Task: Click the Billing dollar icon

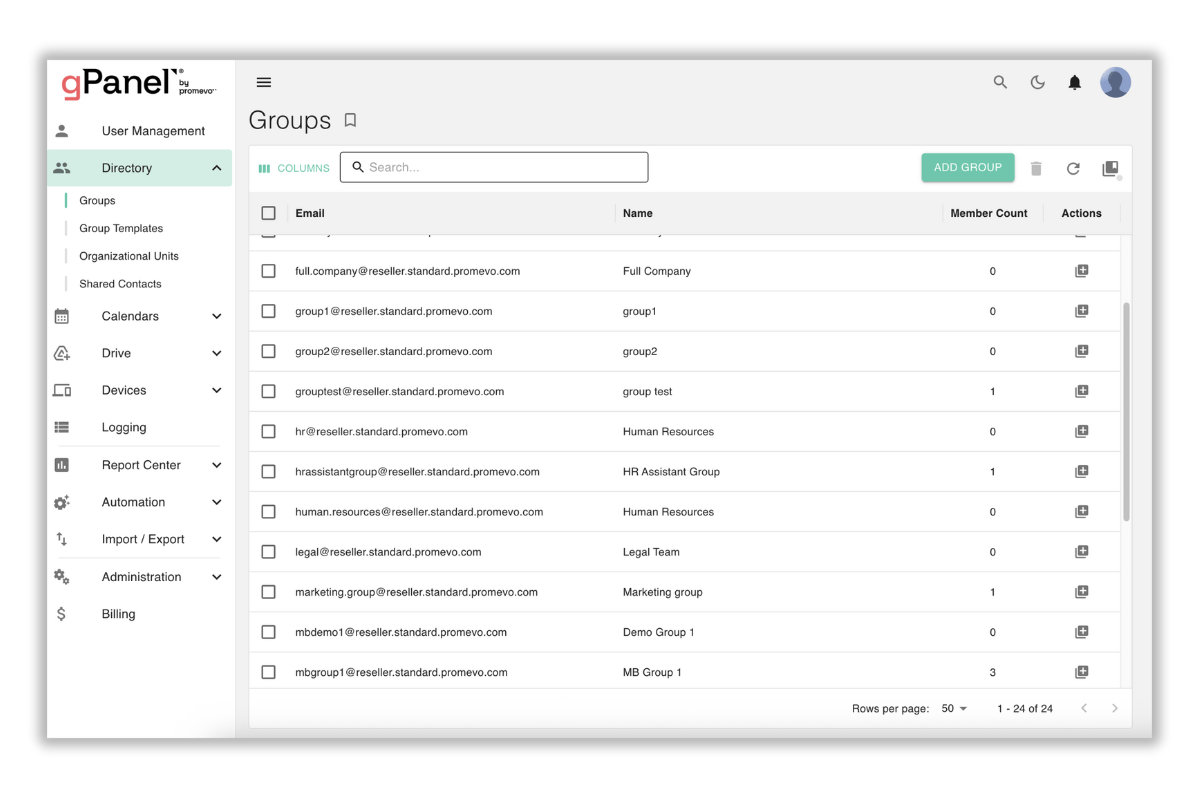Action: click(x=61, y=614)
